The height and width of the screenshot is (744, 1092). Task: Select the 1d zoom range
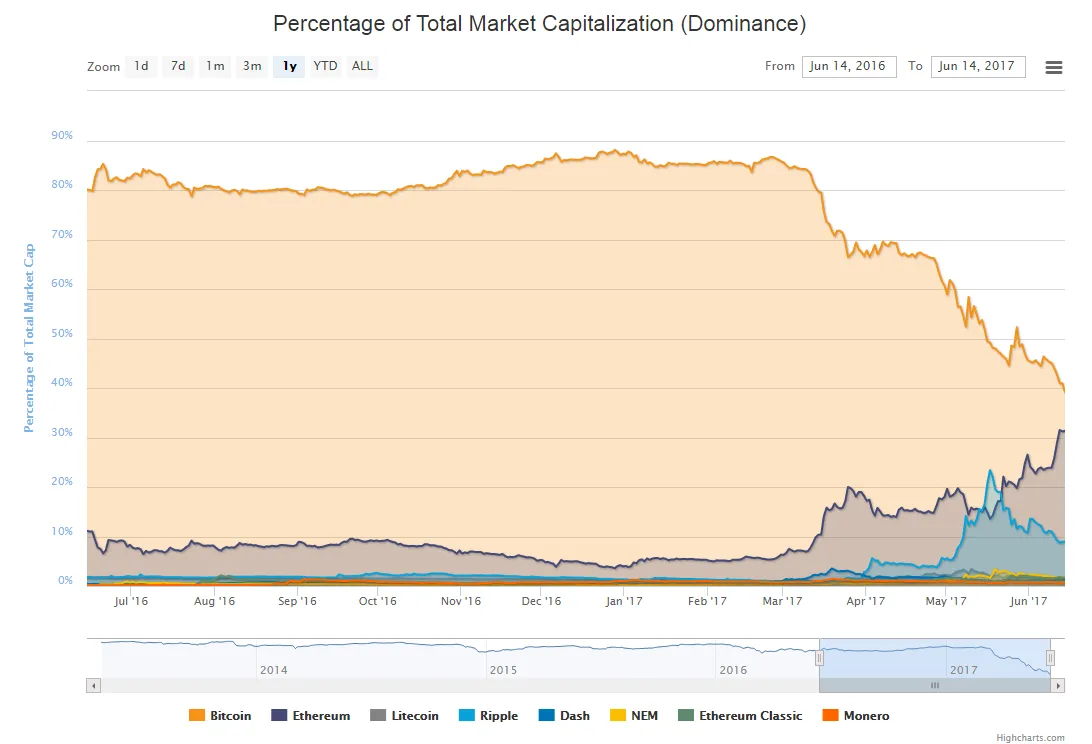141,66
